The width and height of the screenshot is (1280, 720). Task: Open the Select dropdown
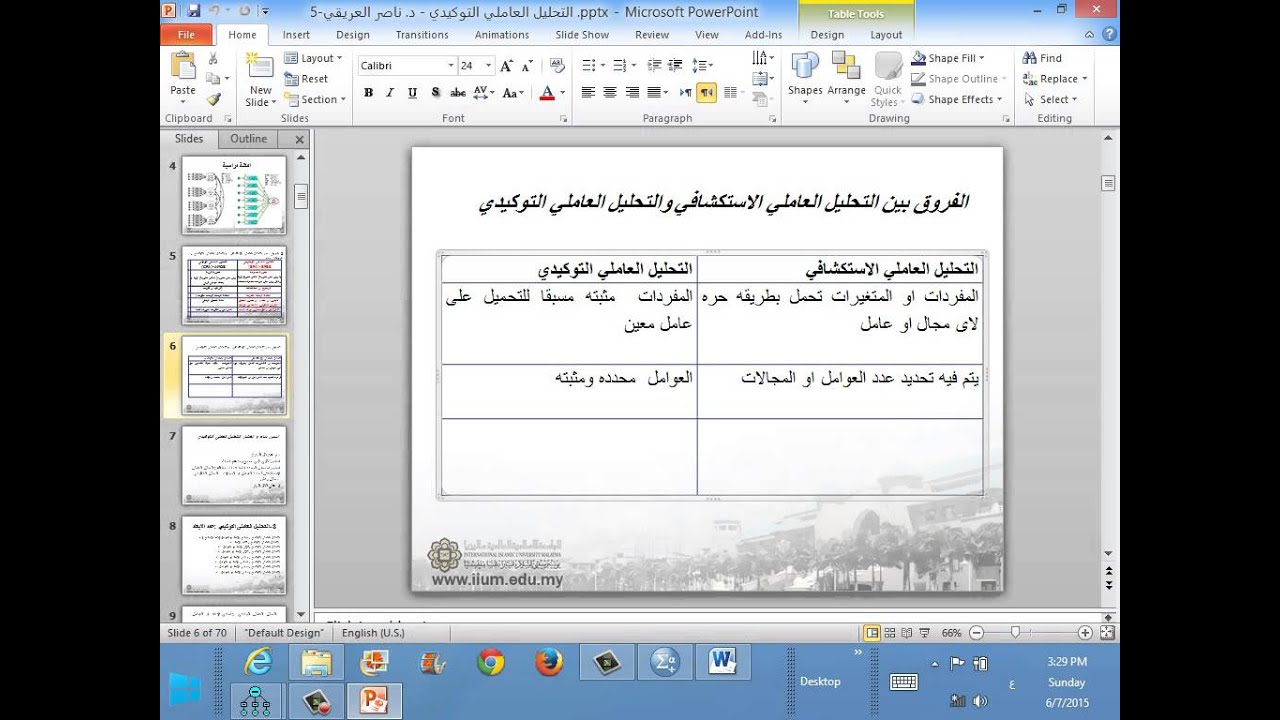point(1049,99)
